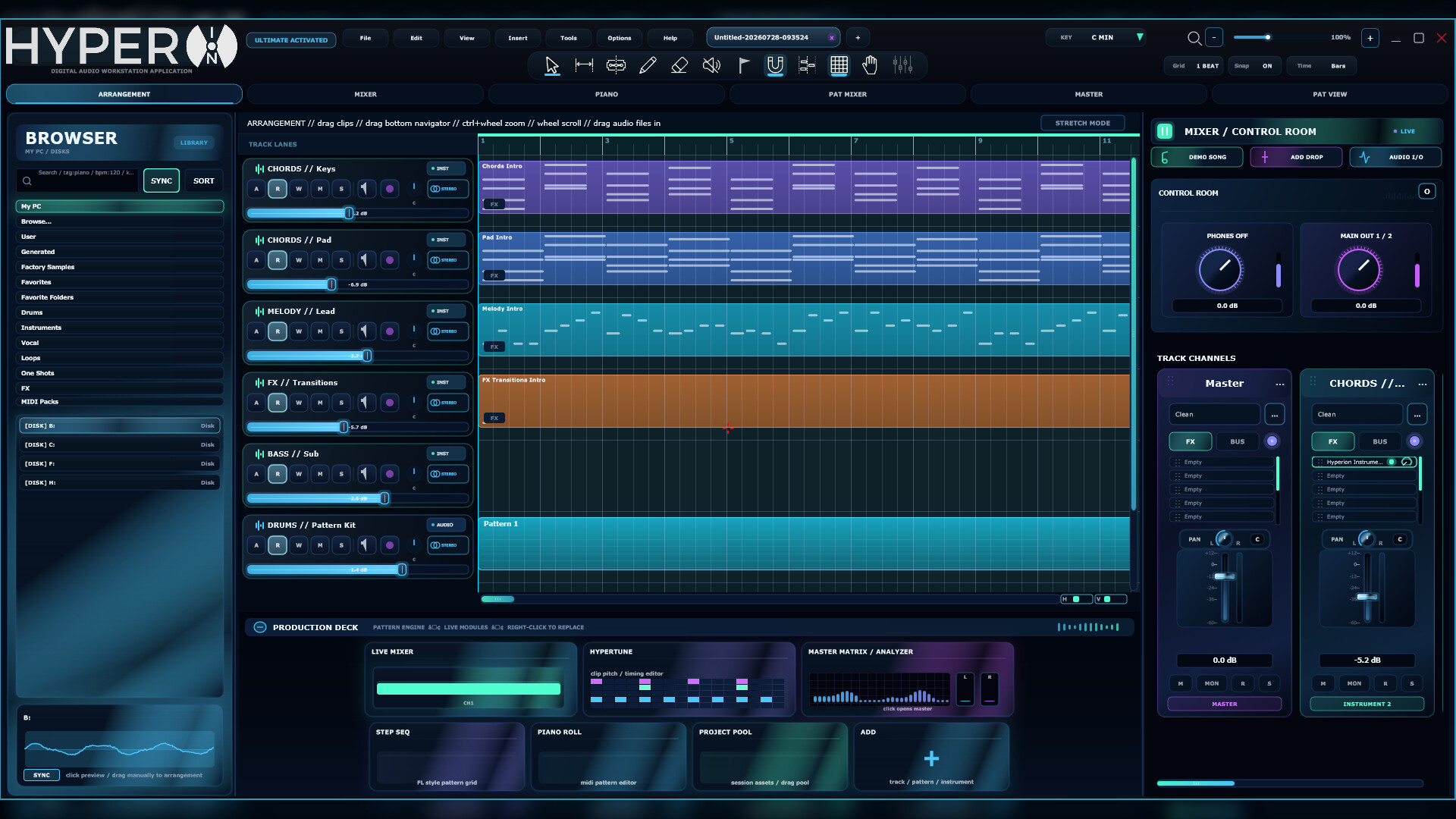Click the DEMO SONG button

[1197, 157]
